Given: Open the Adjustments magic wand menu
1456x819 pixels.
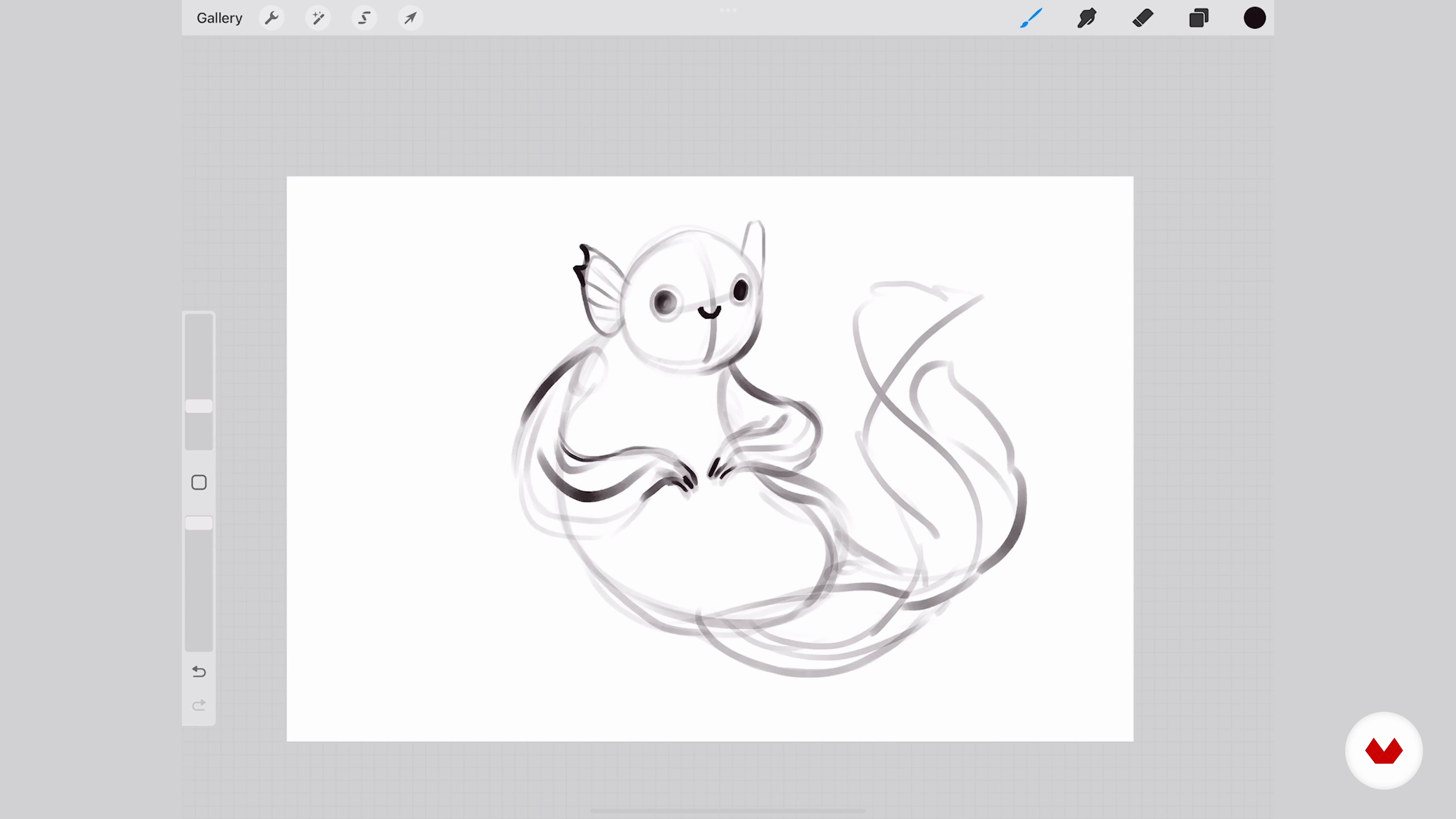Looking at the screenshot, I should 318,18.
